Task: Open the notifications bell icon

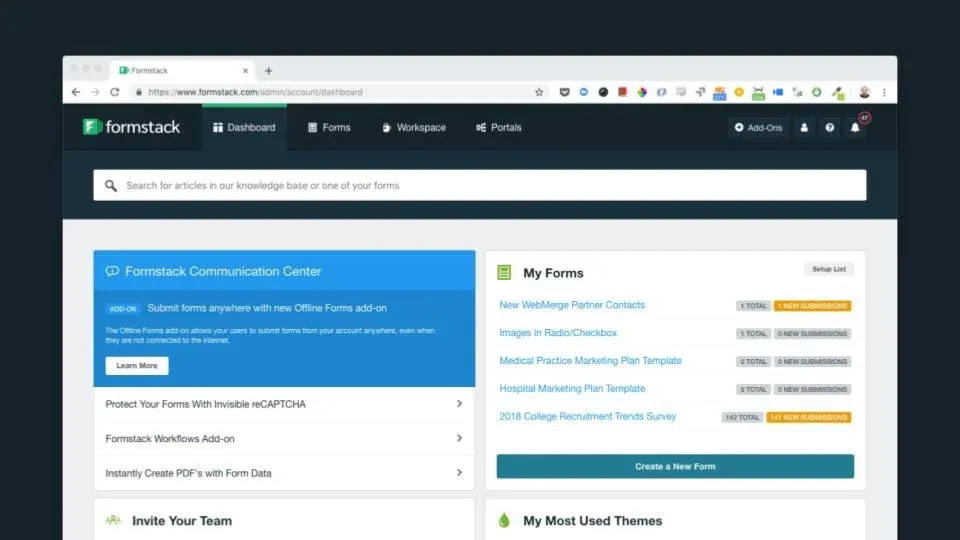Action: pos(855,127)
